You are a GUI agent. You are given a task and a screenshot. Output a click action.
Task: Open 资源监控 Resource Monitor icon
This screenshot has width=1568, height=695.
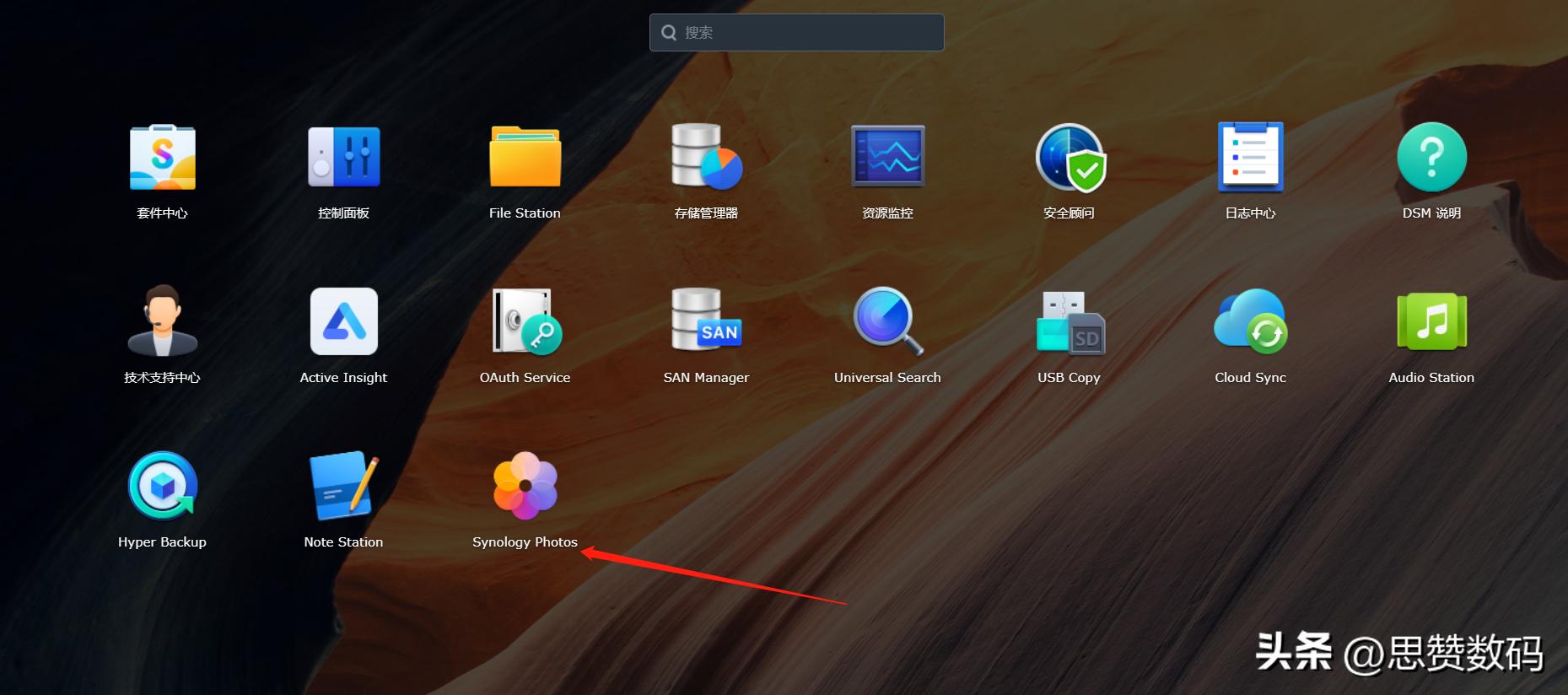(x=887, y=157)
